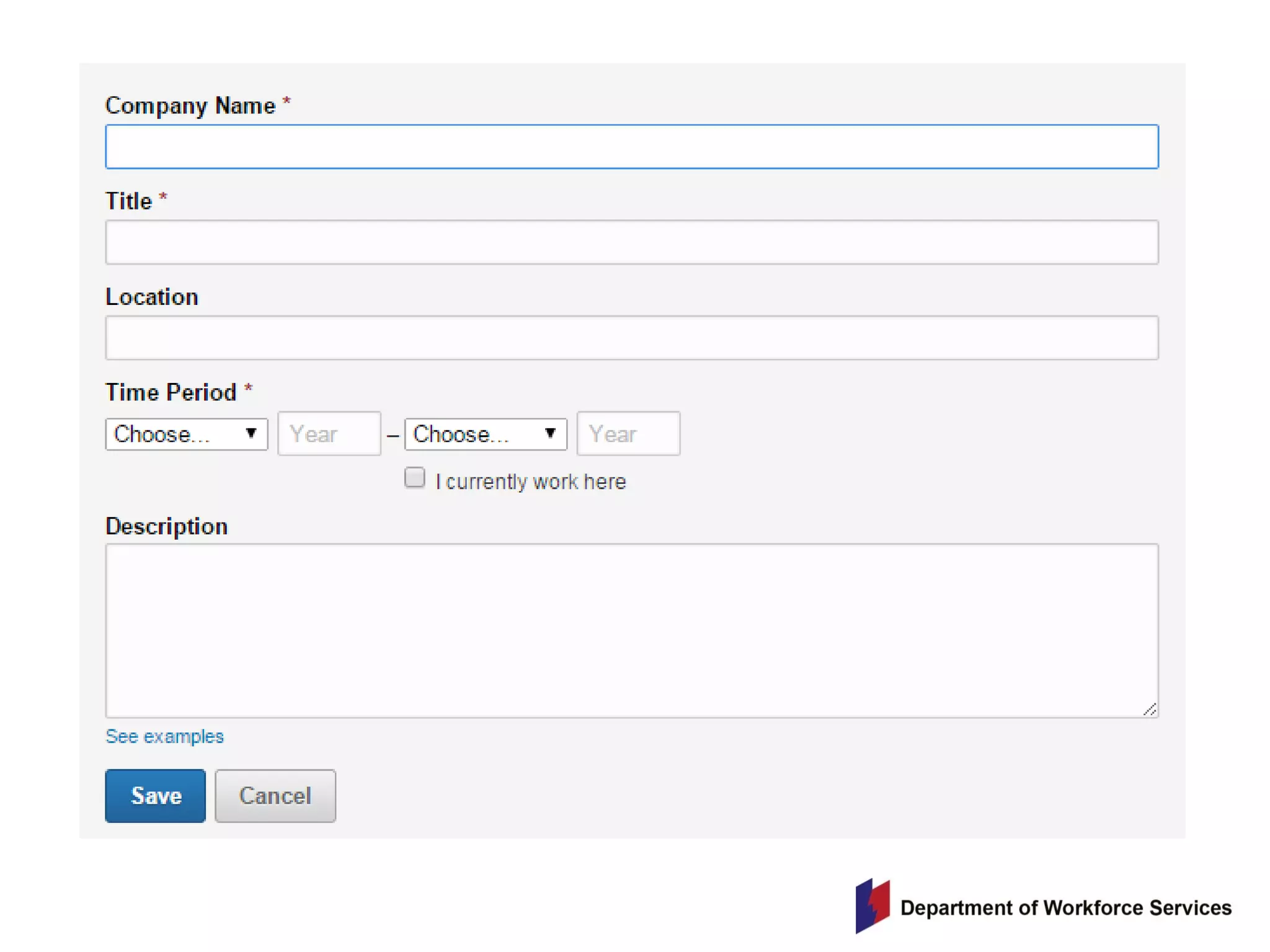
Task: Click the I currently work here label text
Action: (x=530, y=482)
